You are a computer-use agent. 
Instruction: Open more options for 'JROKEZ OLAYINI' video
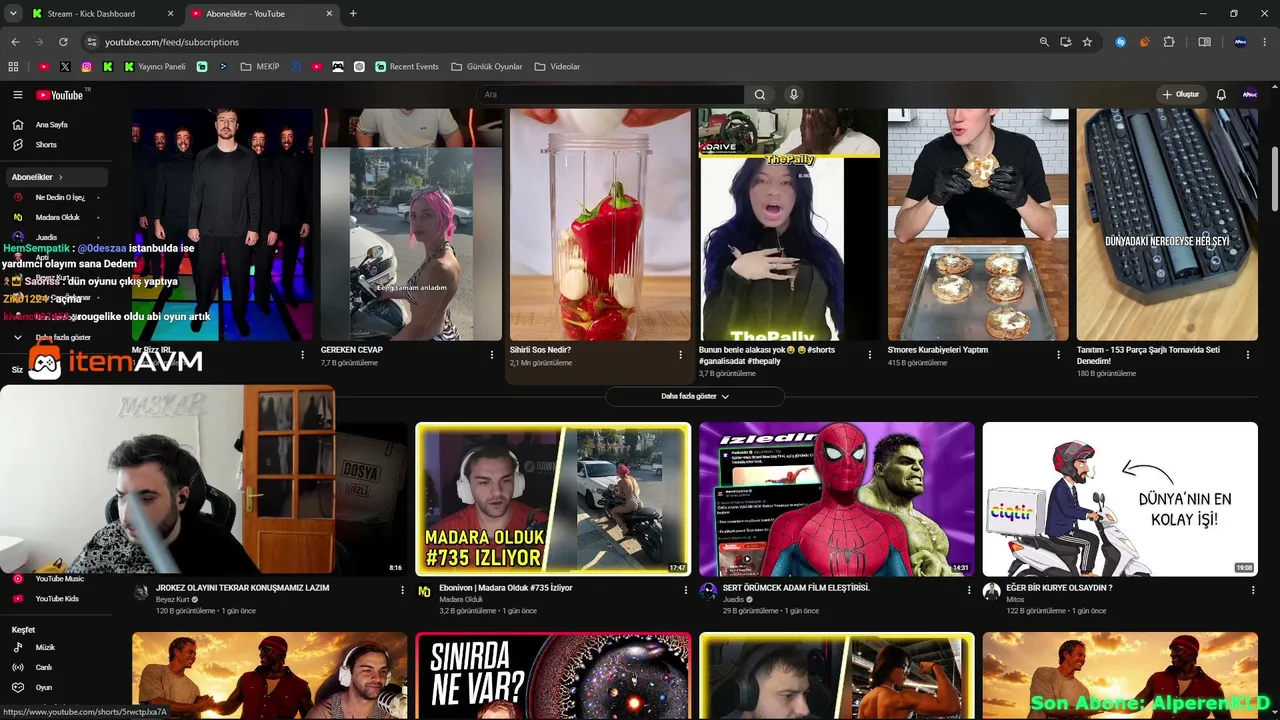[402, 590]
